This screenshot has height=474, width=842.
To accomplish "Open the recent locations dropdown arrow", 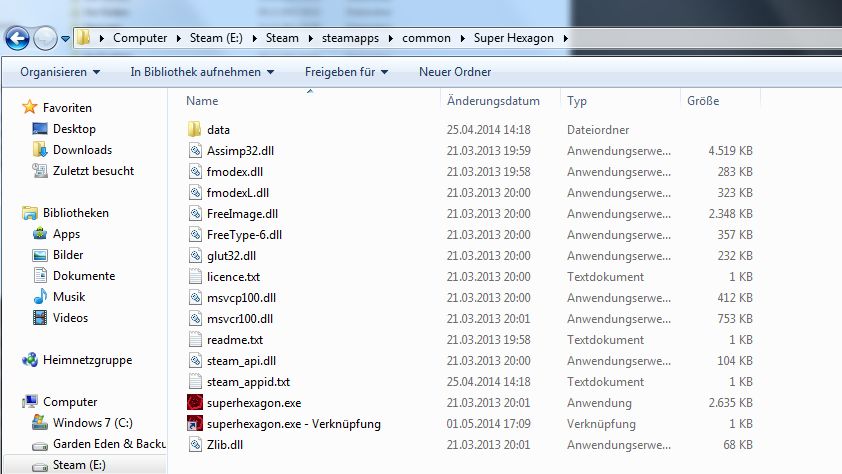I will click(x=66, y=39).
